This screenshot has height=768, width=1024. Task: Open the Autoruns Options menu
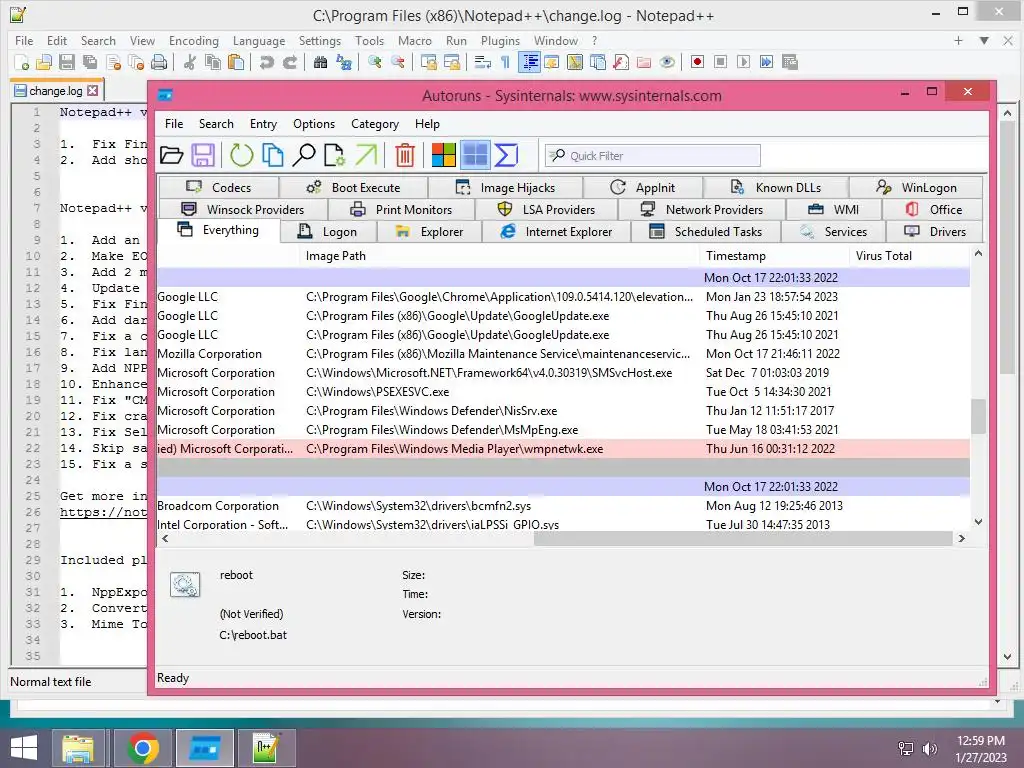[313, 124]
